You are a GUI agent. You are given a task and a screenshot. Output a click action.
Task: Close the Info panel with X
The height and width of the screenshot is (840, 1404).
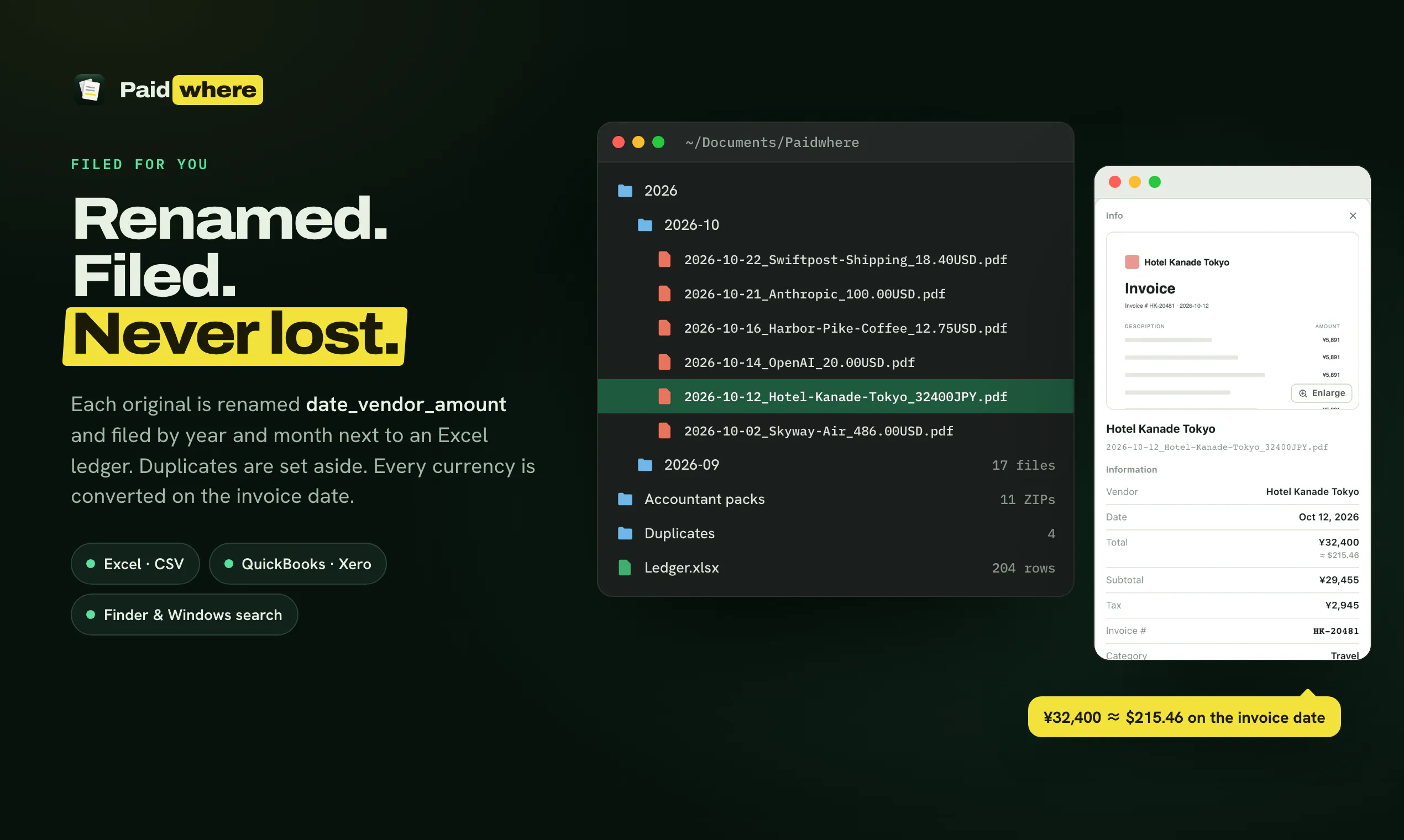(1353, 216)
